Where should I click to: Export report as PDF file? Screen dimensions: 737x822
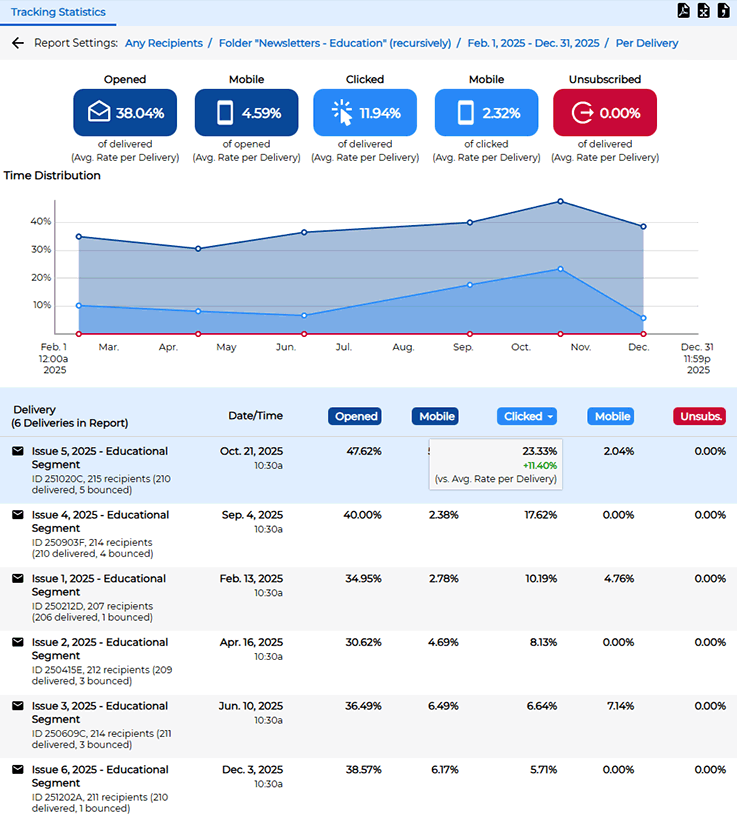[684, 11]
